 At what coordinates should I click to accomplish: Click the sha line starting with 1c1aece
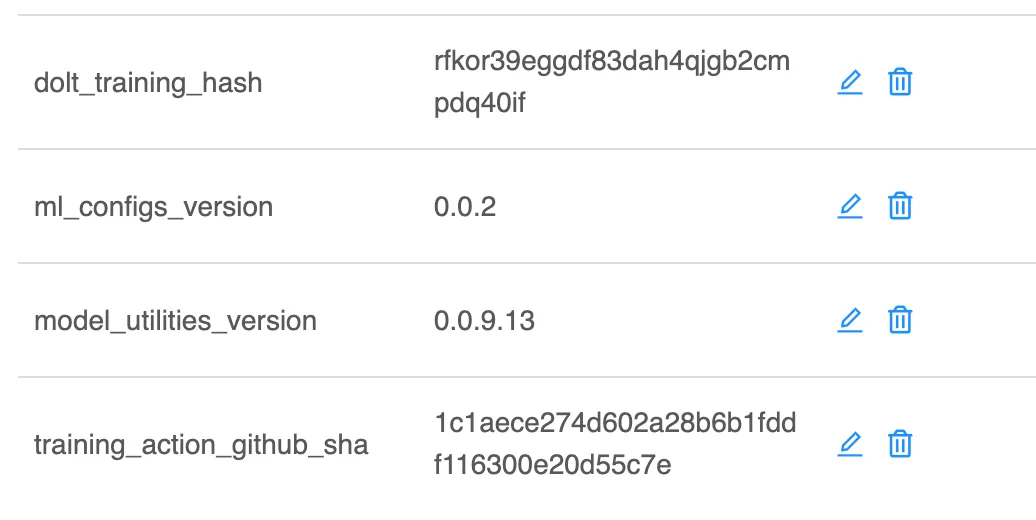click(615, 424)
